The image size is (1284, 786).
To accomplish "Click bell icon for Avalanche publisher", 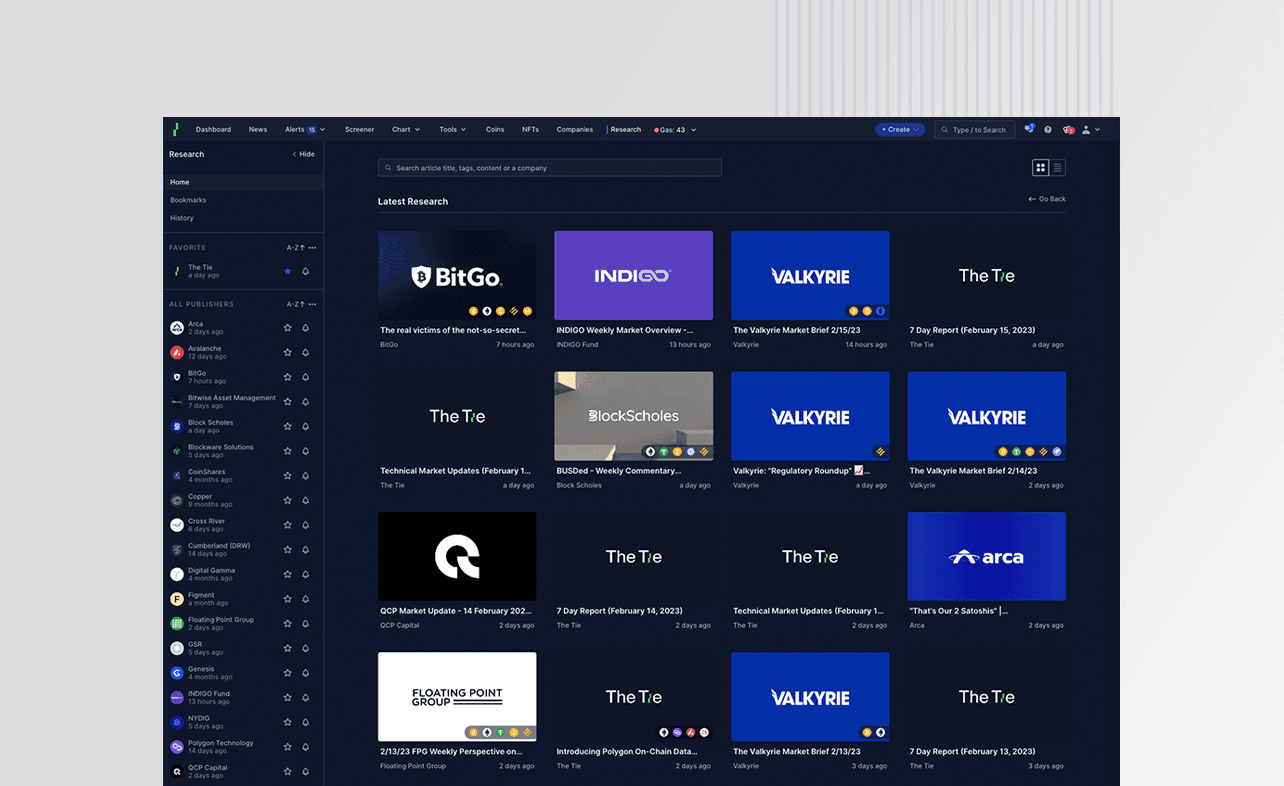I will tap(306, 352).
